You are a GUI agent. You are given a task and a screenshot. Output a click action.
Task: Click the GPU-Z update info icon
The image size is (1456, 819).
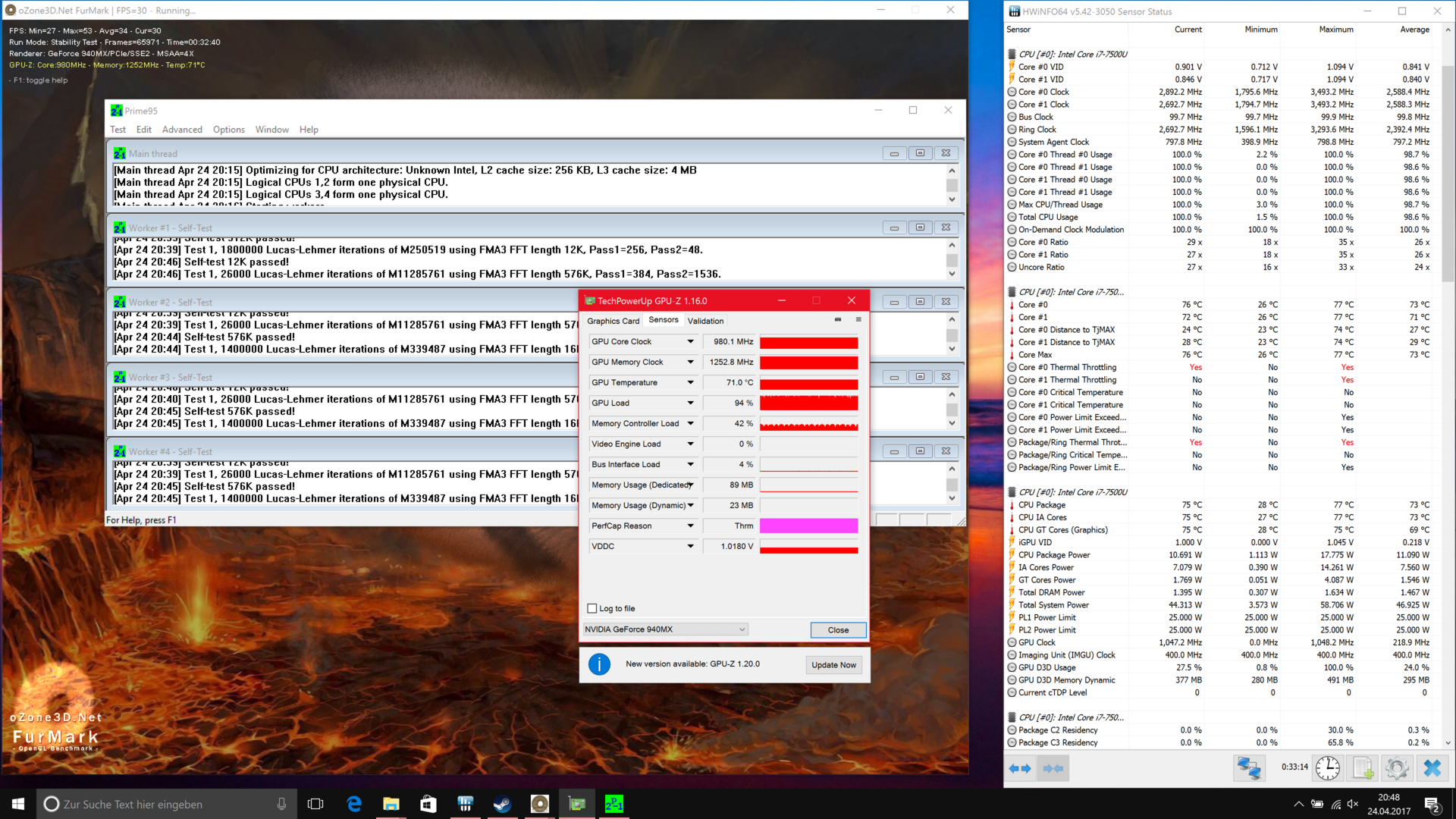point(599,664)
